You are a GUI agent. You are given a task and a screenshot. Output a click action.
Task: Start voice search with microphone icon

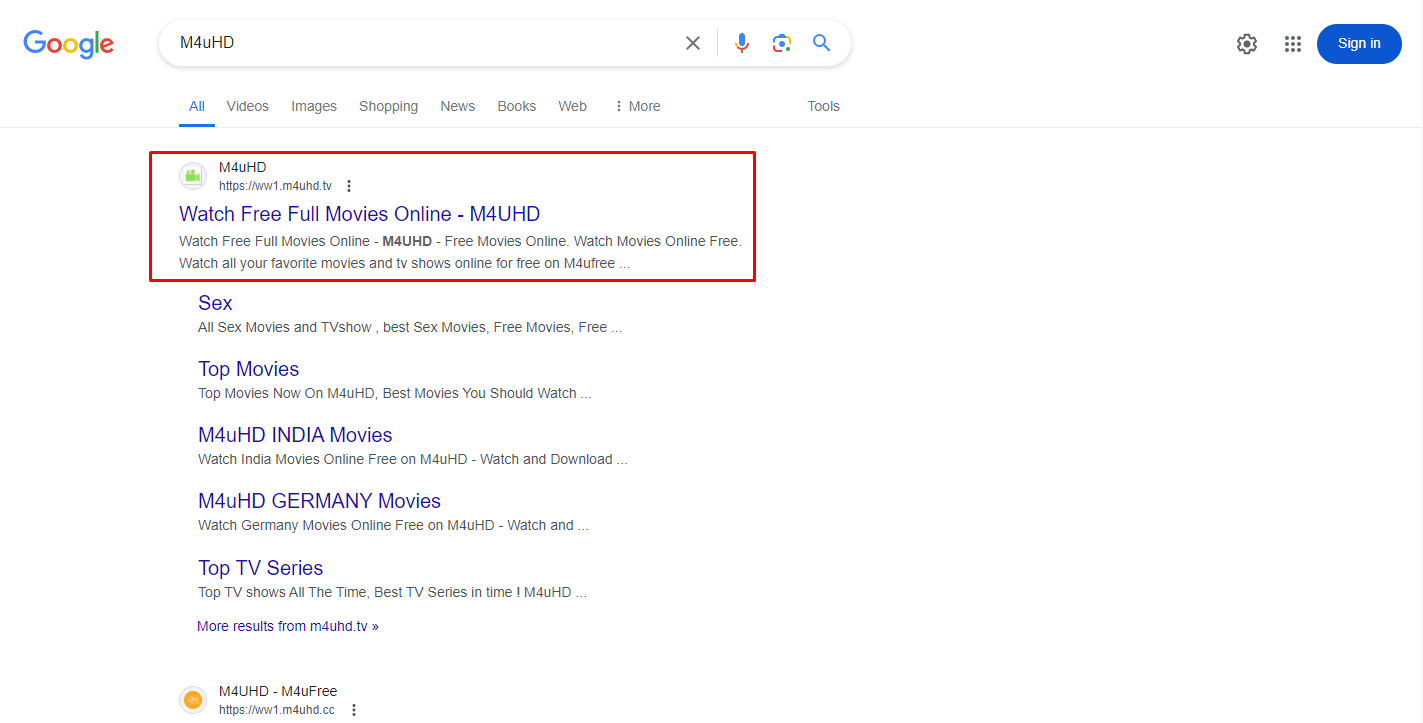(x=741, y=43)
